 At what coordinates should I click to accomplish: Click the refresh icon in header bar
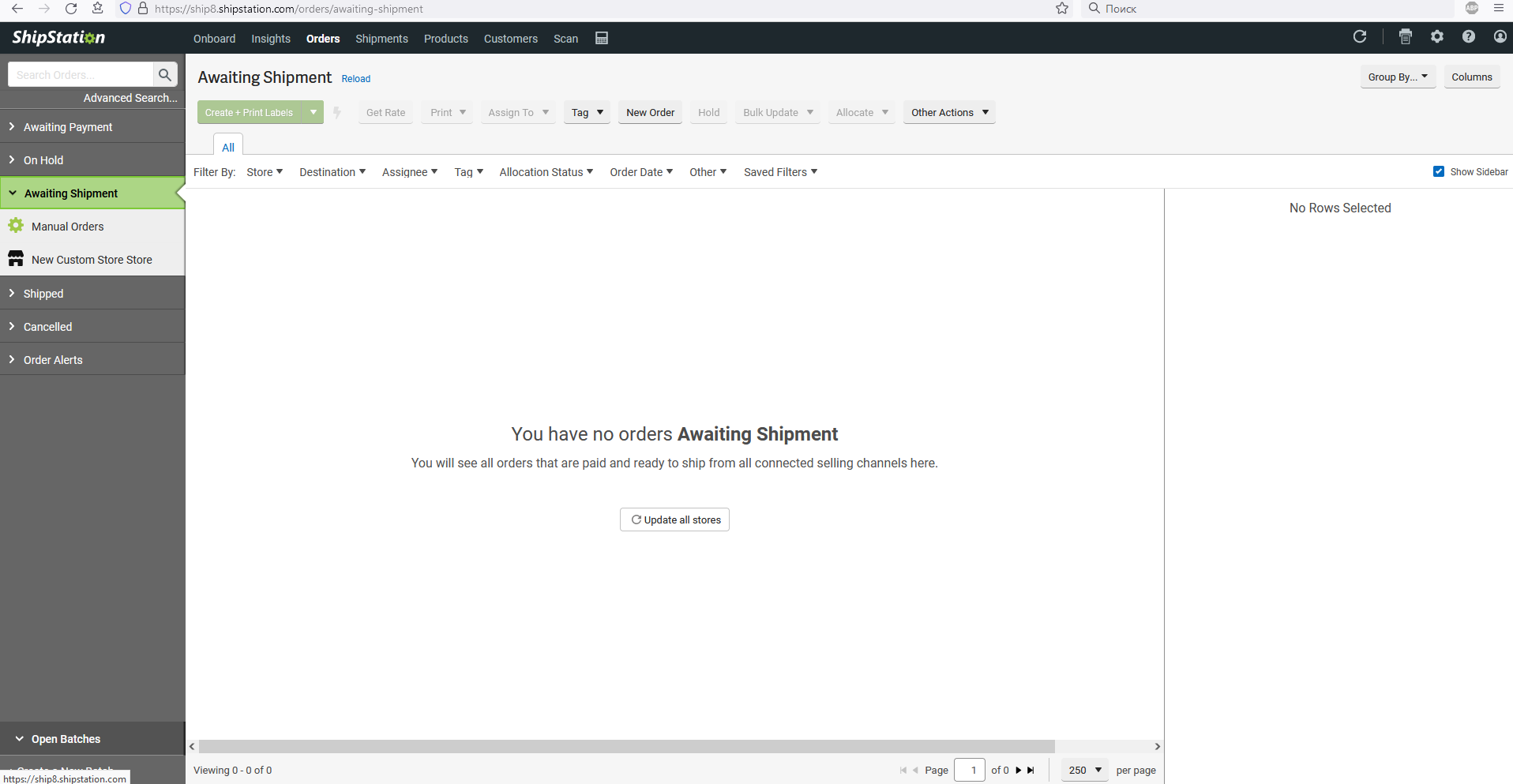[1360, 36]
